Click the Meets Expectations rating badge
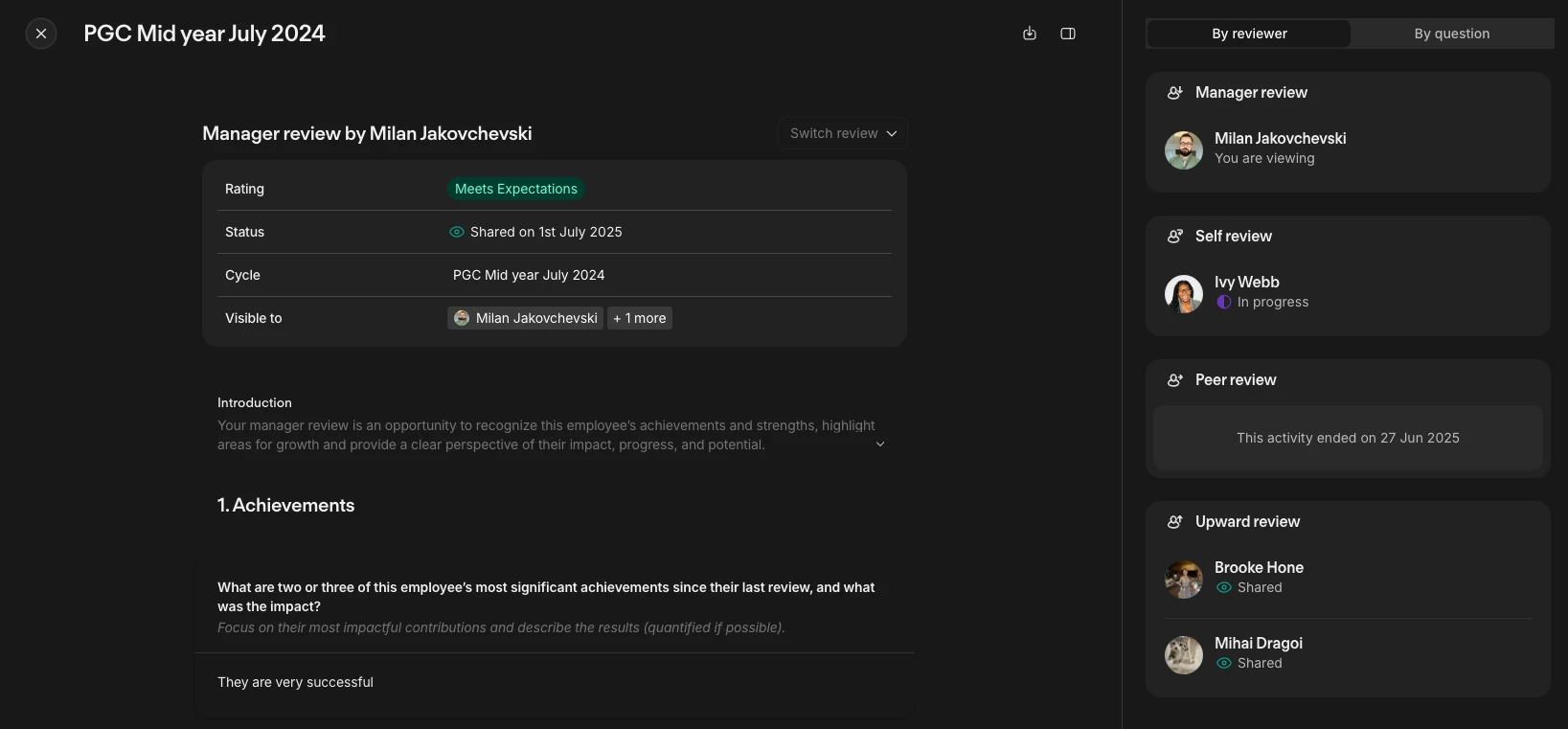The width and height of the screenshot is (1568, 729). pyautogui.click(x=516, y=189)
